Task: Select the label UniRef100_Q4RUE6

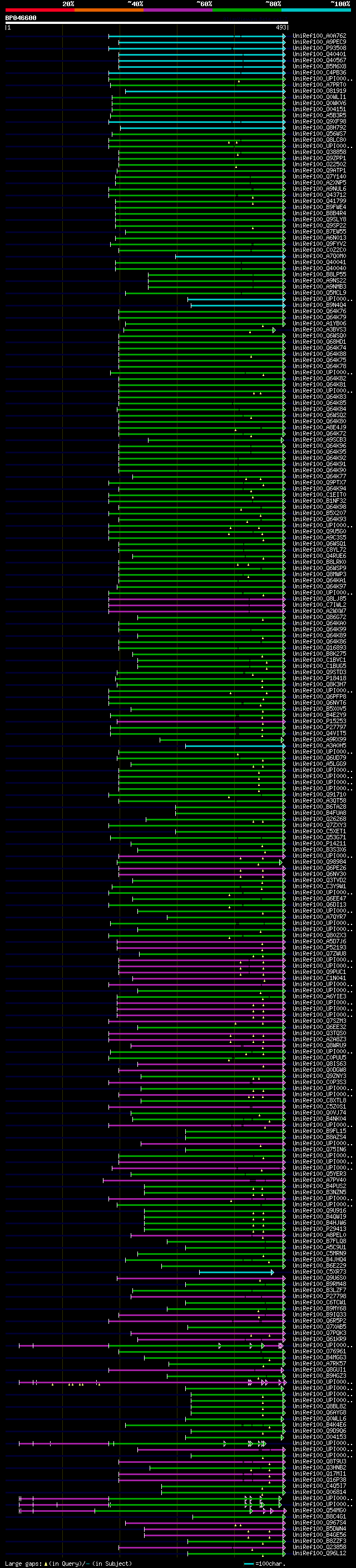Action: click(319, 556)
